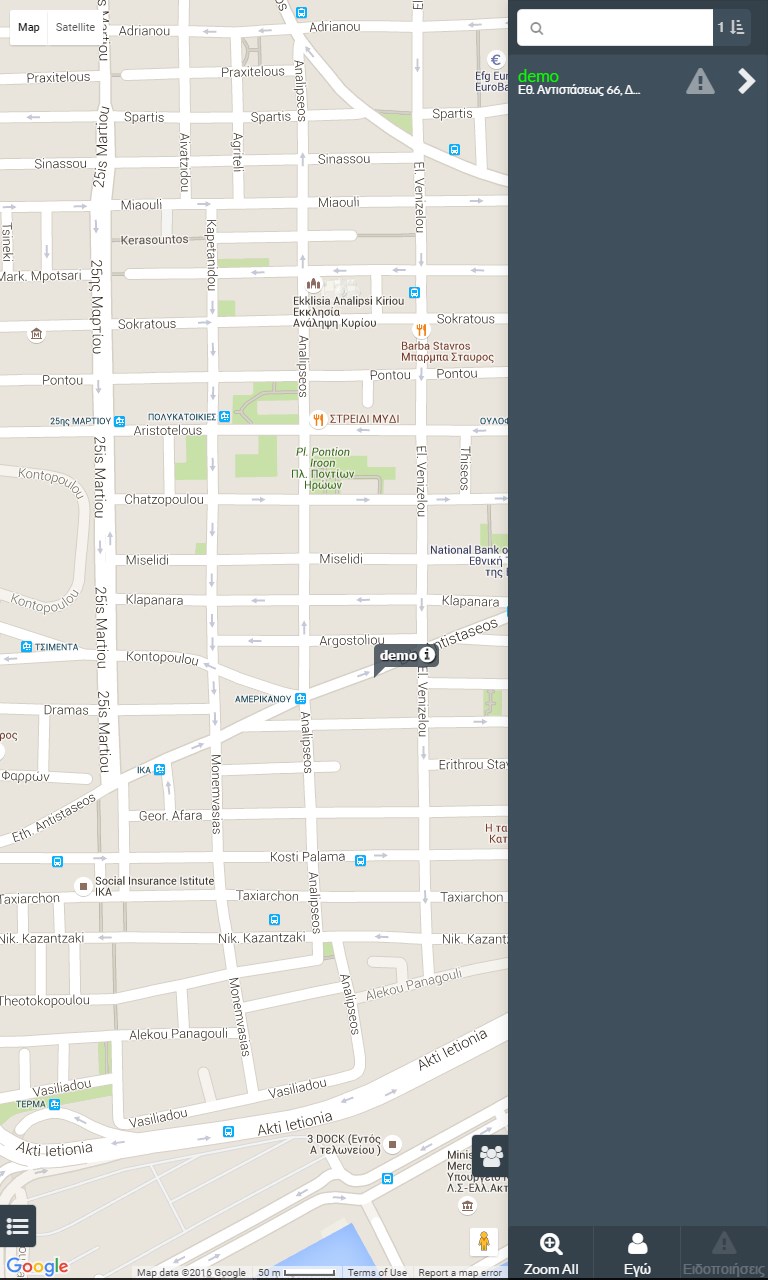Click the warning triangle beside demo entry
This screenshot has height=1280, width=768.
coord(700,82)
